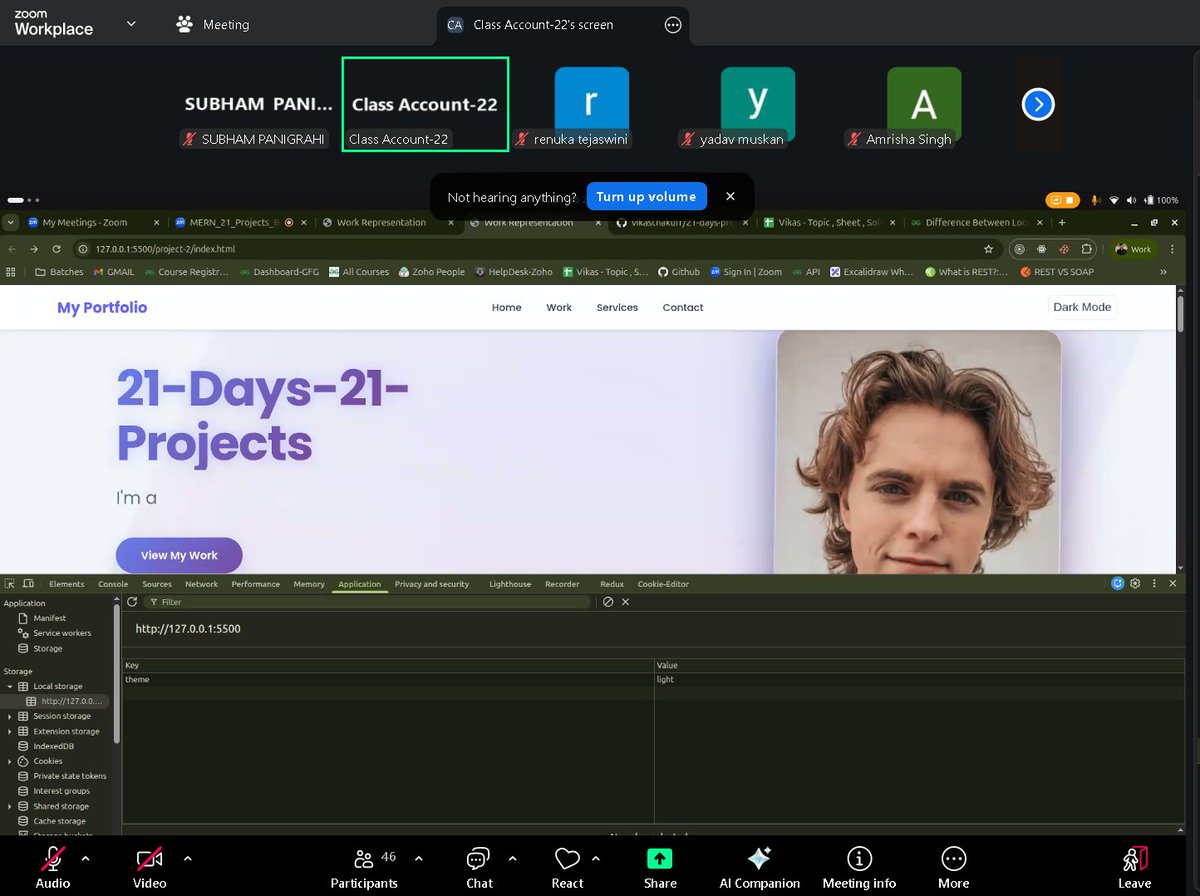Open Meeting info
The width and height of the screenshot is (1200, 896).
coord(859,867)
